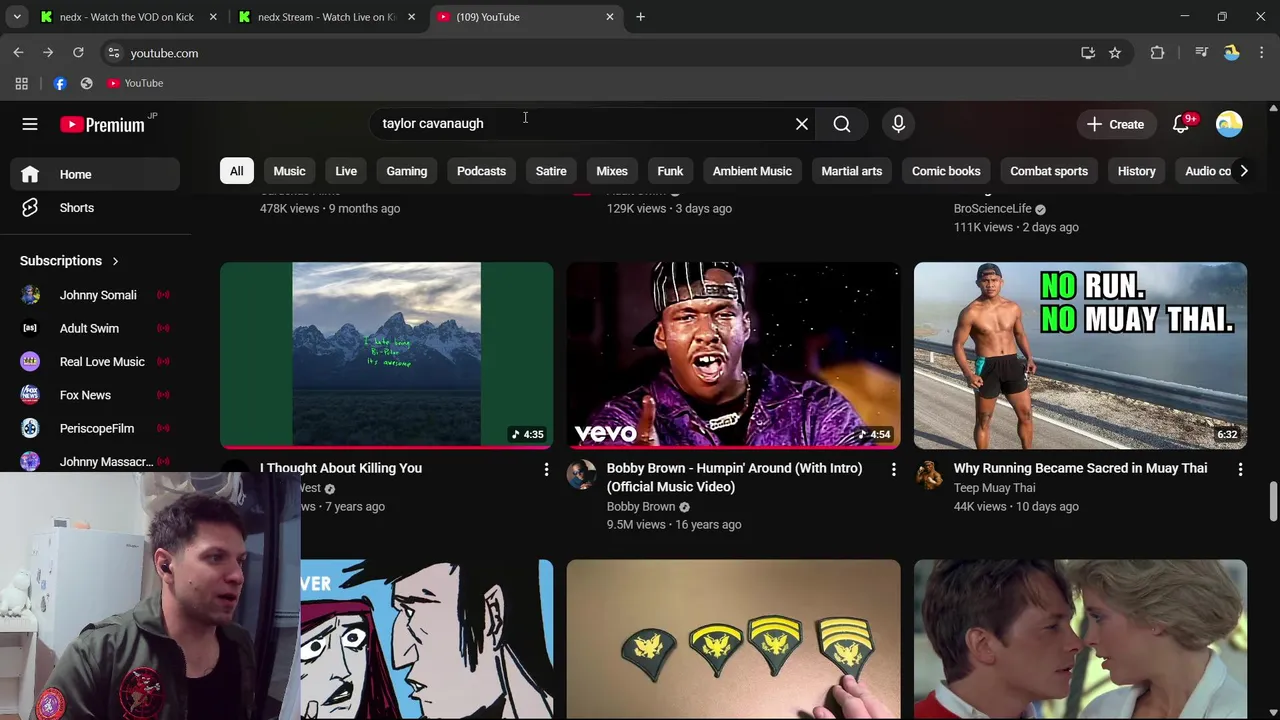Viewport: 1280px width, 720px height.
Task: Click the Why Running Became Sacred title
Action: pos(1080,468)
